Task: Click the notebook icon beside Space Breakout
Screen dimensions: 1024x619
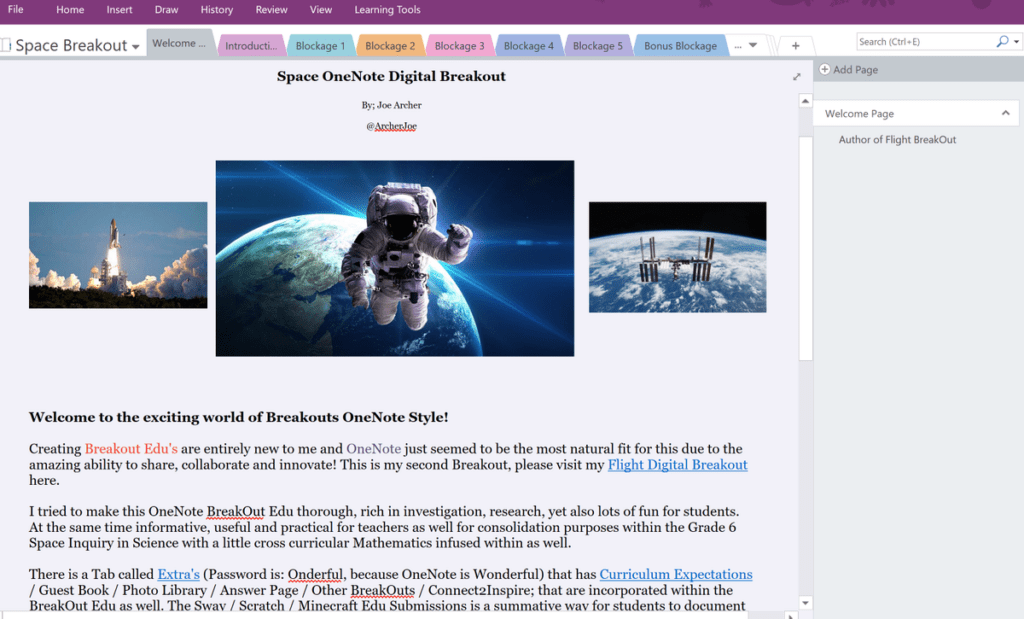Action: [6, 45]
